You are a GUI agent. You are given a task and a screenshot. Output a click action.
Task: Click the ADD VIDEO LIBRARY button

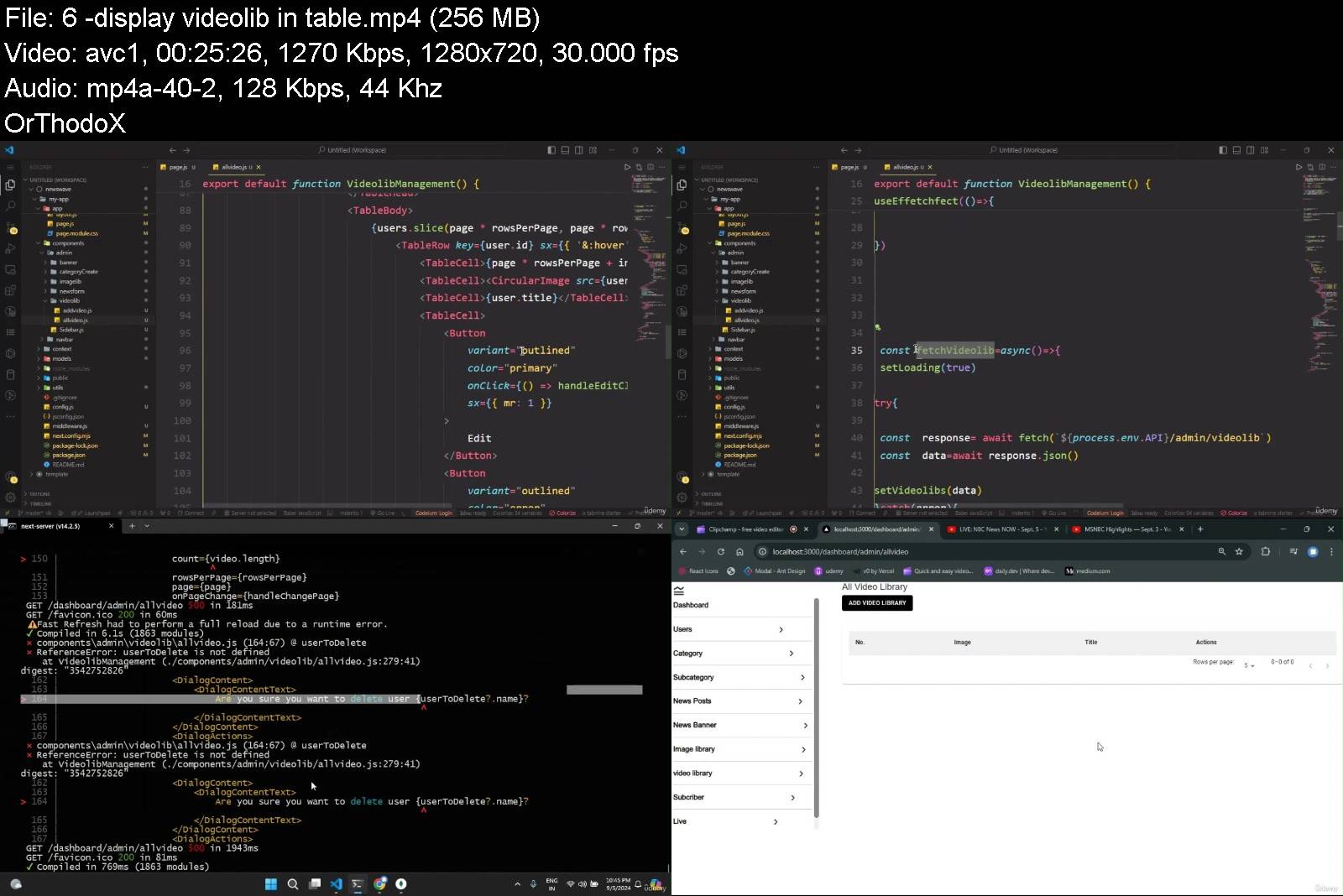[877, 603]
